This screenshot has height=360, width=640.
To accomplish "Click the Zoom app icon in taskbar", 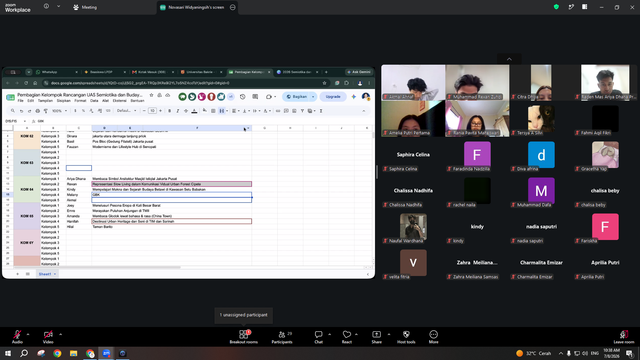I will tap(107, 353).
